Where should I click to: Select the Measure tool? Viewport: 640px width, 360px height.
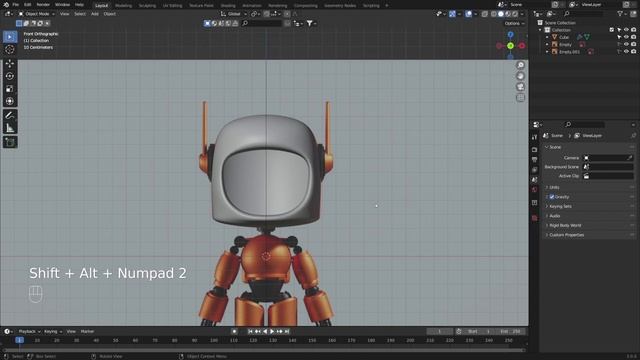click(x=10, y=129)
